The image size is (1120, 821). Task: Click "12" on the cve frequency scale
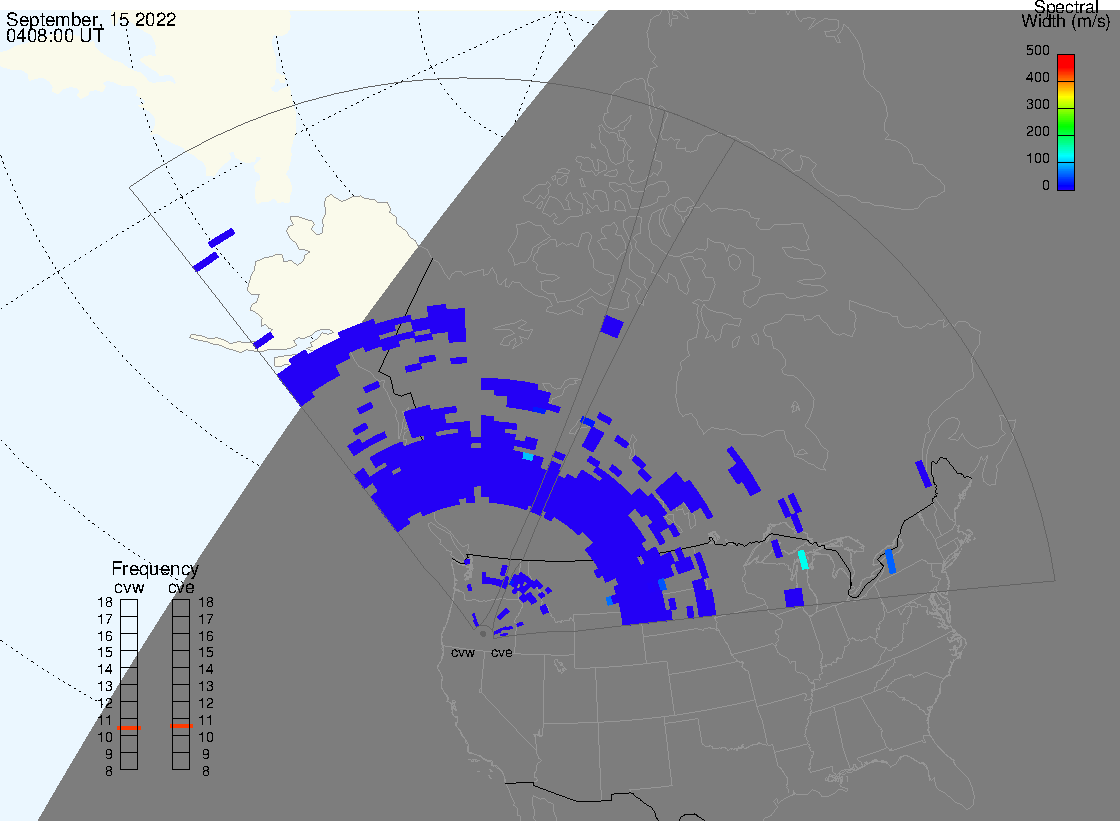206,704
